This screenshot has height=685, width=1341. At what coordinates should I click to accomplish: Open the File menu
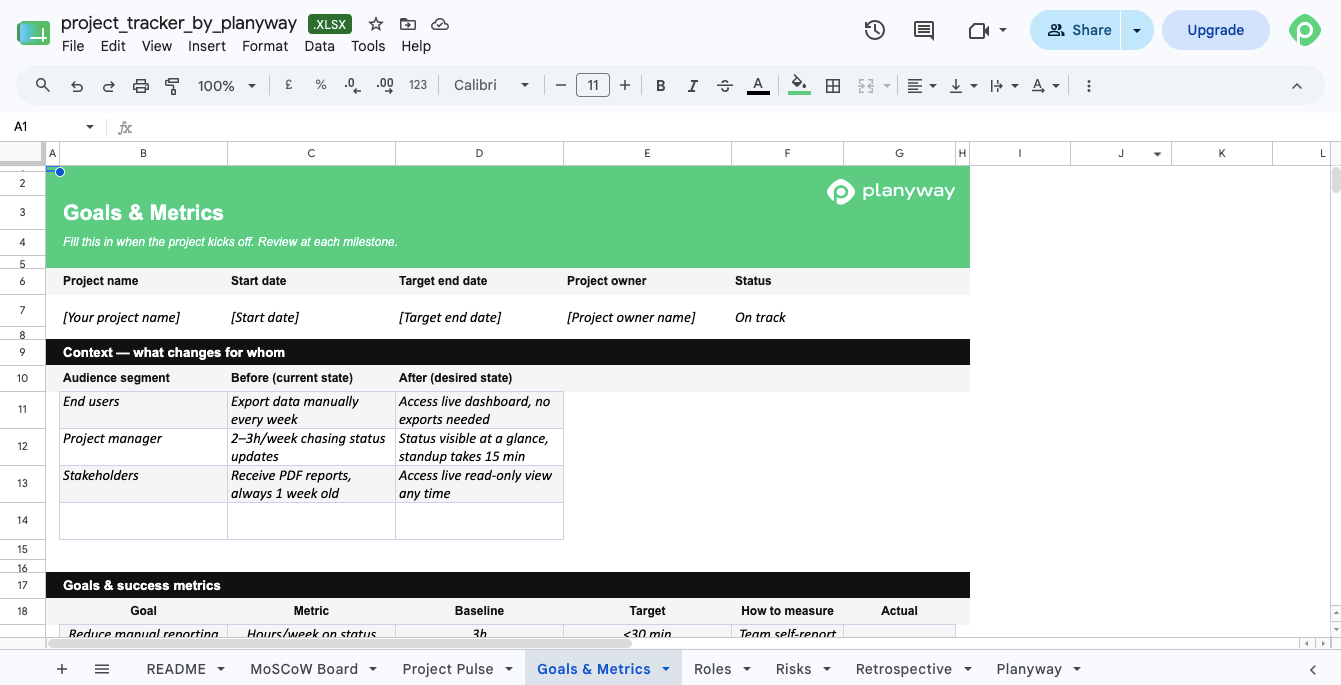[73, 46]
